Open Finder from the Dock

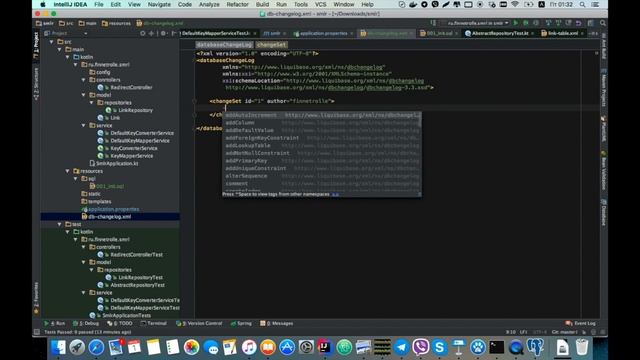[x=58, y=347]
